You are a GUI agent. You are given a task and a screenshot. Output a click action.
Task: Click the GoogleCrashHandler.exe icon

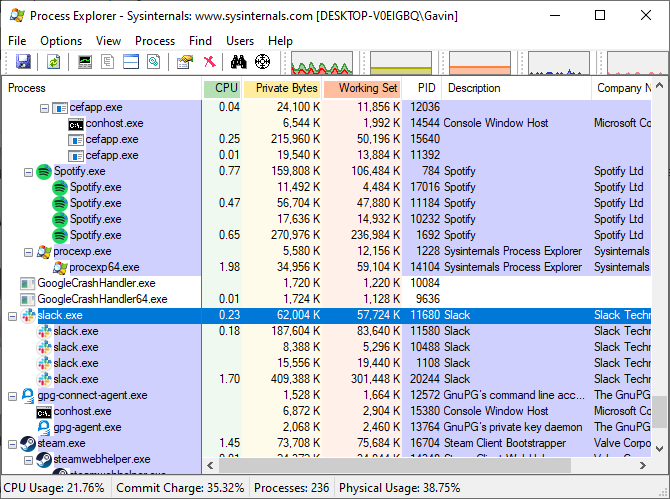(28, 284)
